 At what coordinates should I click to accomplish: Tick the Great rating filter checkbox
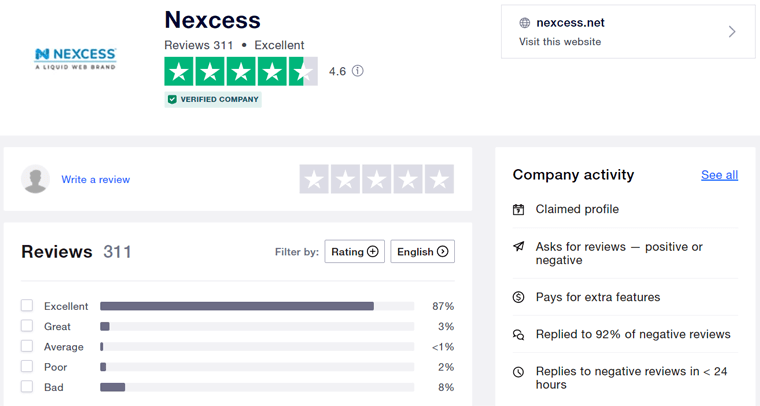[27, 326]
